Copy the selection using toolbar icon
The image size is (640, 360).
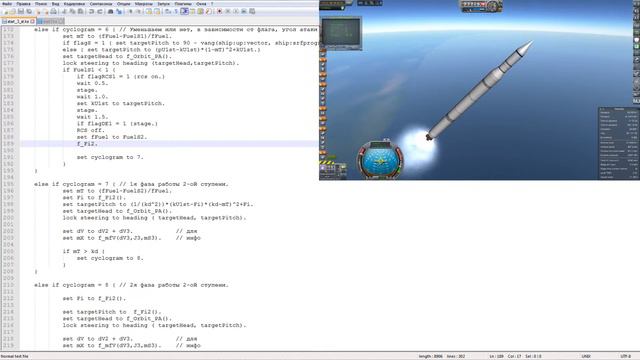[72, 11]
